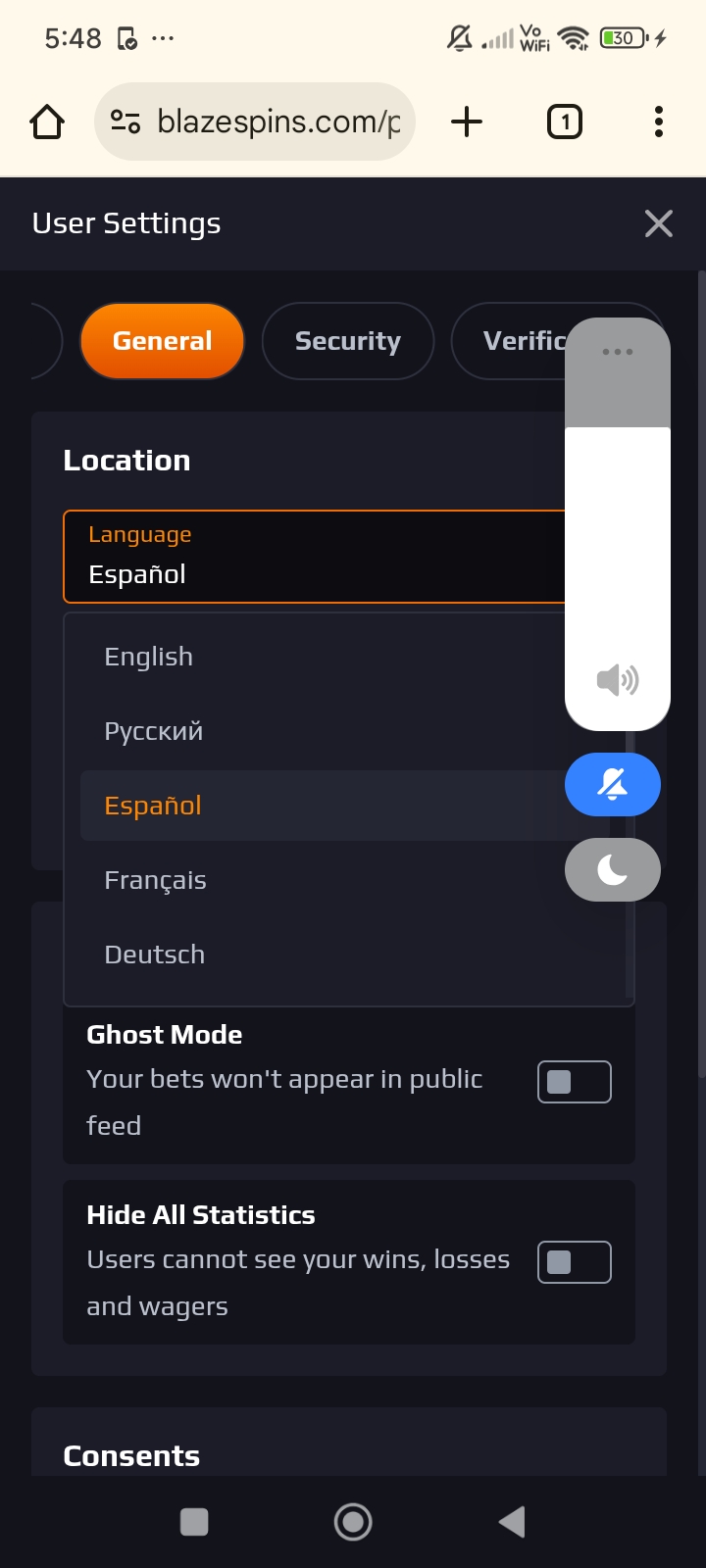Open the tab switcher showing 1 tab
The image size is (706, 1568).
coord(564,122)
